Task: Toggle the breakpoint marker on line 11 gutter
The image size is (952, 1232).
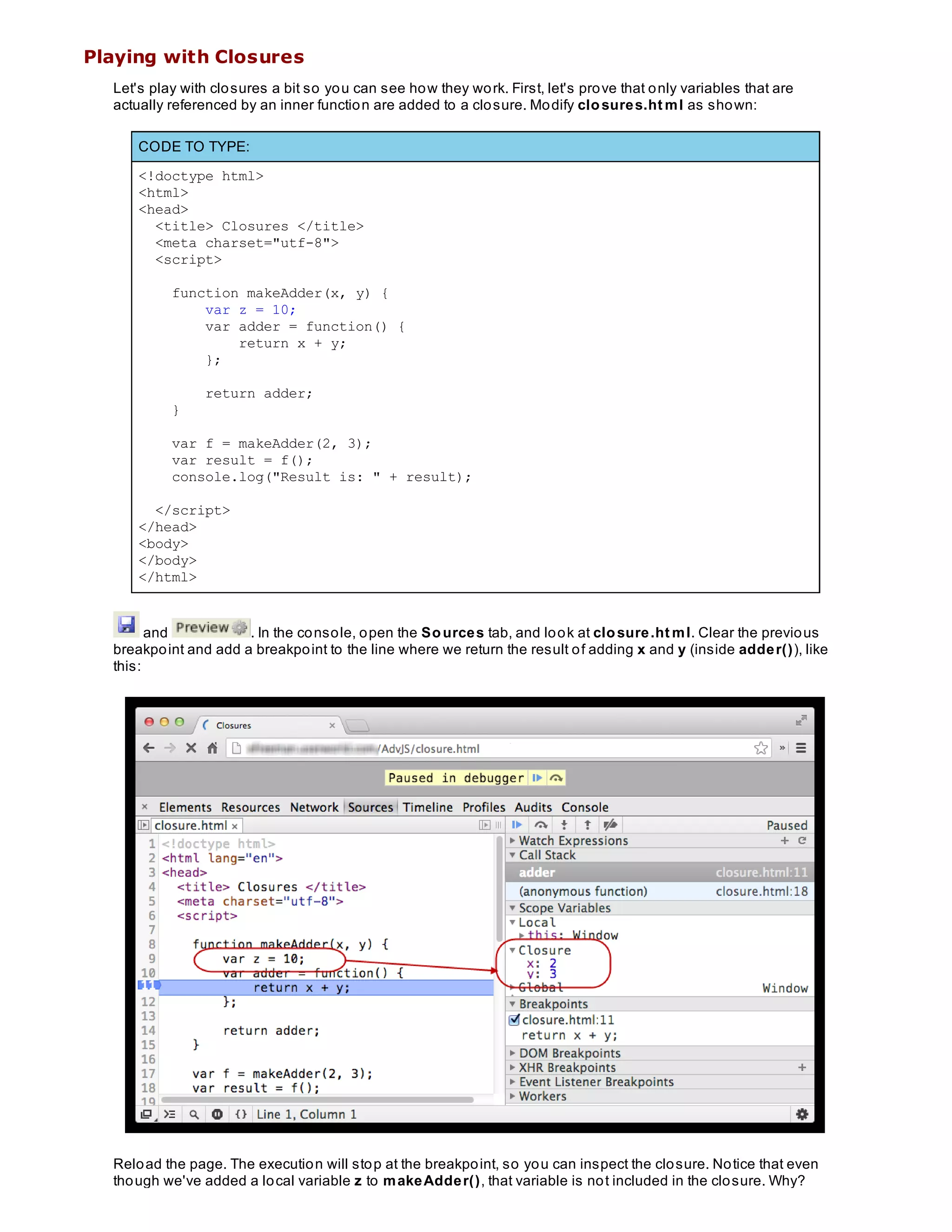Action: click(149, 985)
